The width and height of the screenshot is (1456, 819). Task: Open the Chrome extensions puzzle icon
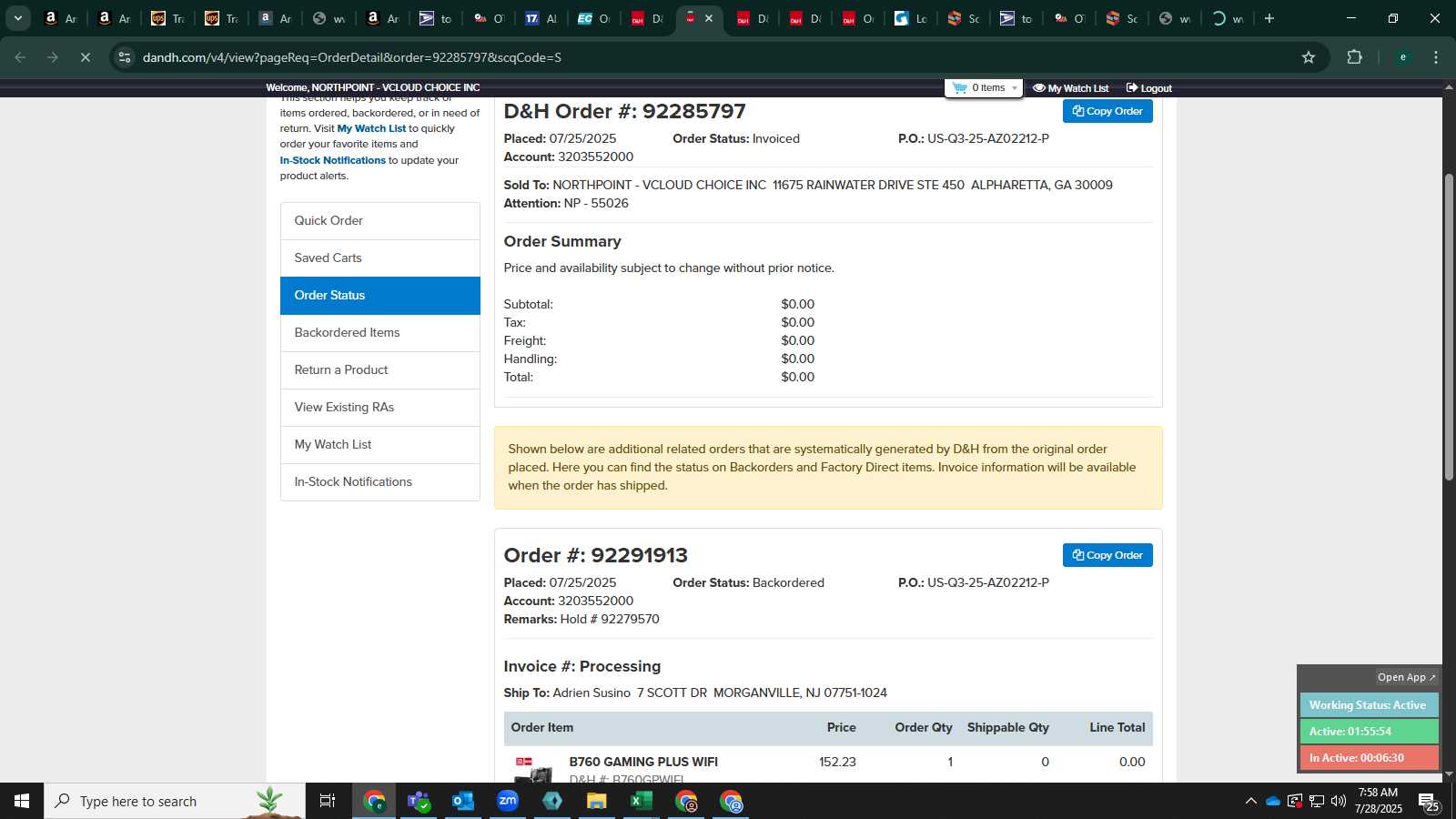click(1354, 57)
